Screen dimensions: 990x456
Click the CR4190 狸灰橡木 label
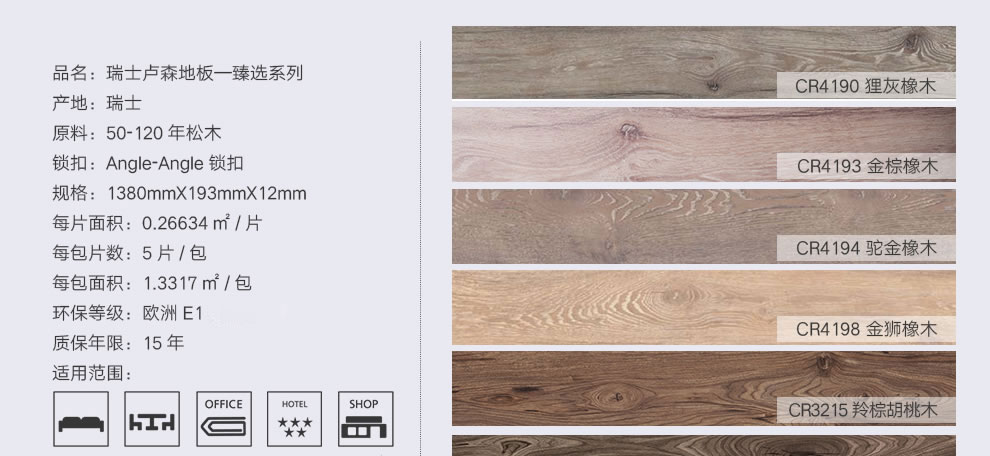pos(865,85)
